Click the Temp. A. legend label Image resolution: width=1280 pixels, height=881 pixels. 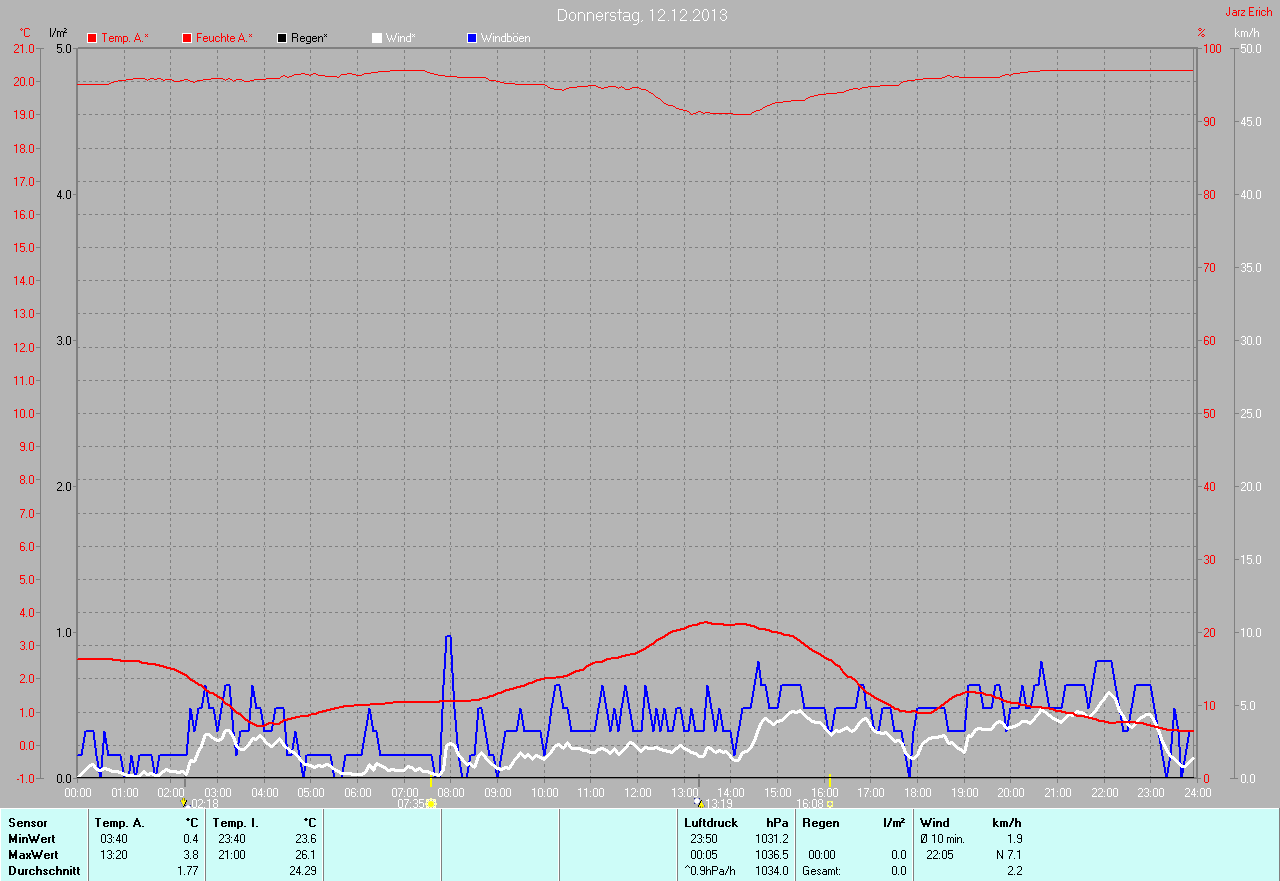124,38
